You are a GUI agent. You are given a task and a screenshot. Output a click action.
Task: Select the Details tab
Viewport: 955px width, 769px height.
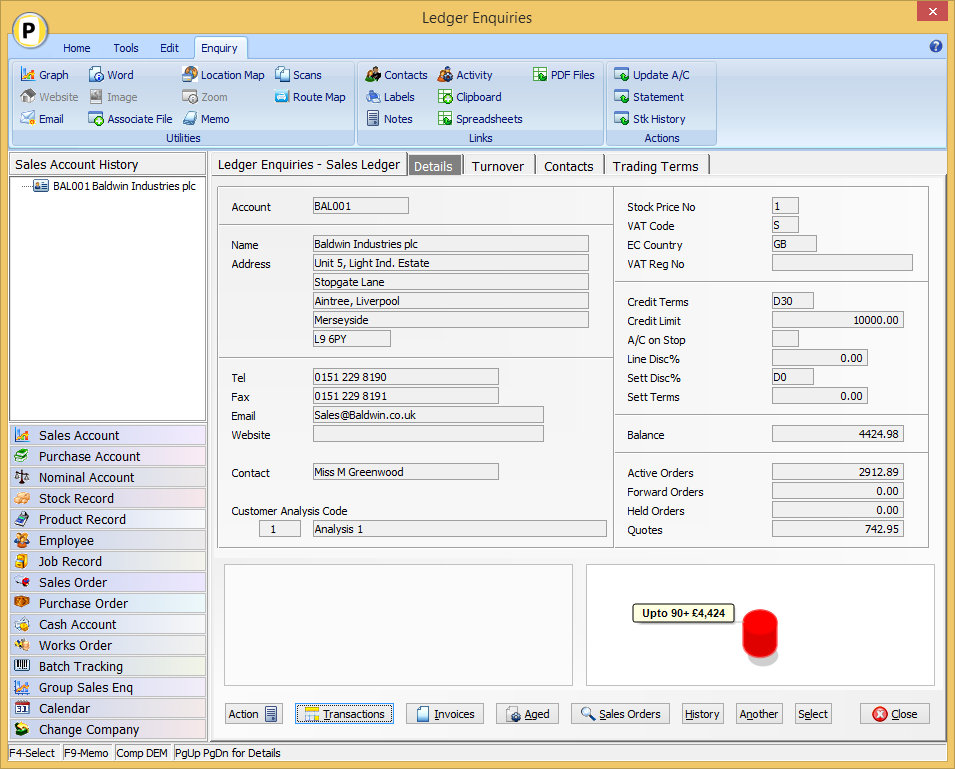(433, 166)
